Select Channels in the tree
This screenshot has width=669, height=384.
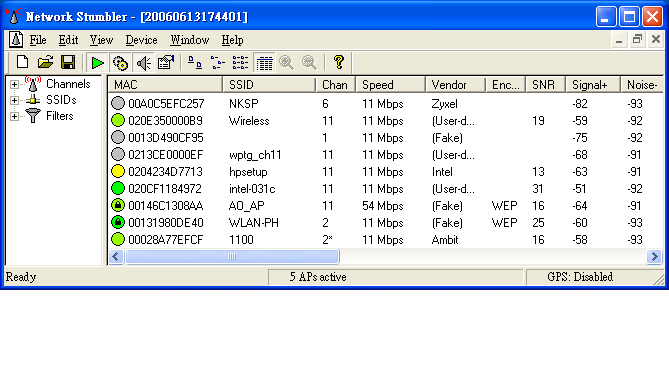pyautogui.click(x=68, y=84)
